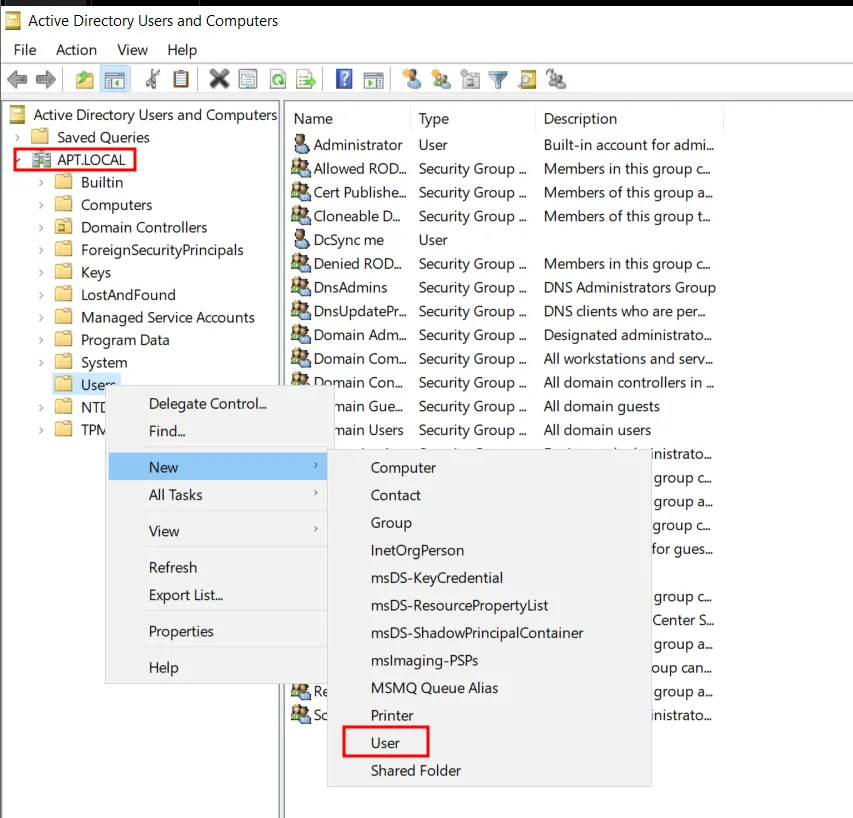Image resolution: width=853 pixels, height=818 pixels.
Task: Create new organizational unit toolbar icon
Action: point(469,79)
